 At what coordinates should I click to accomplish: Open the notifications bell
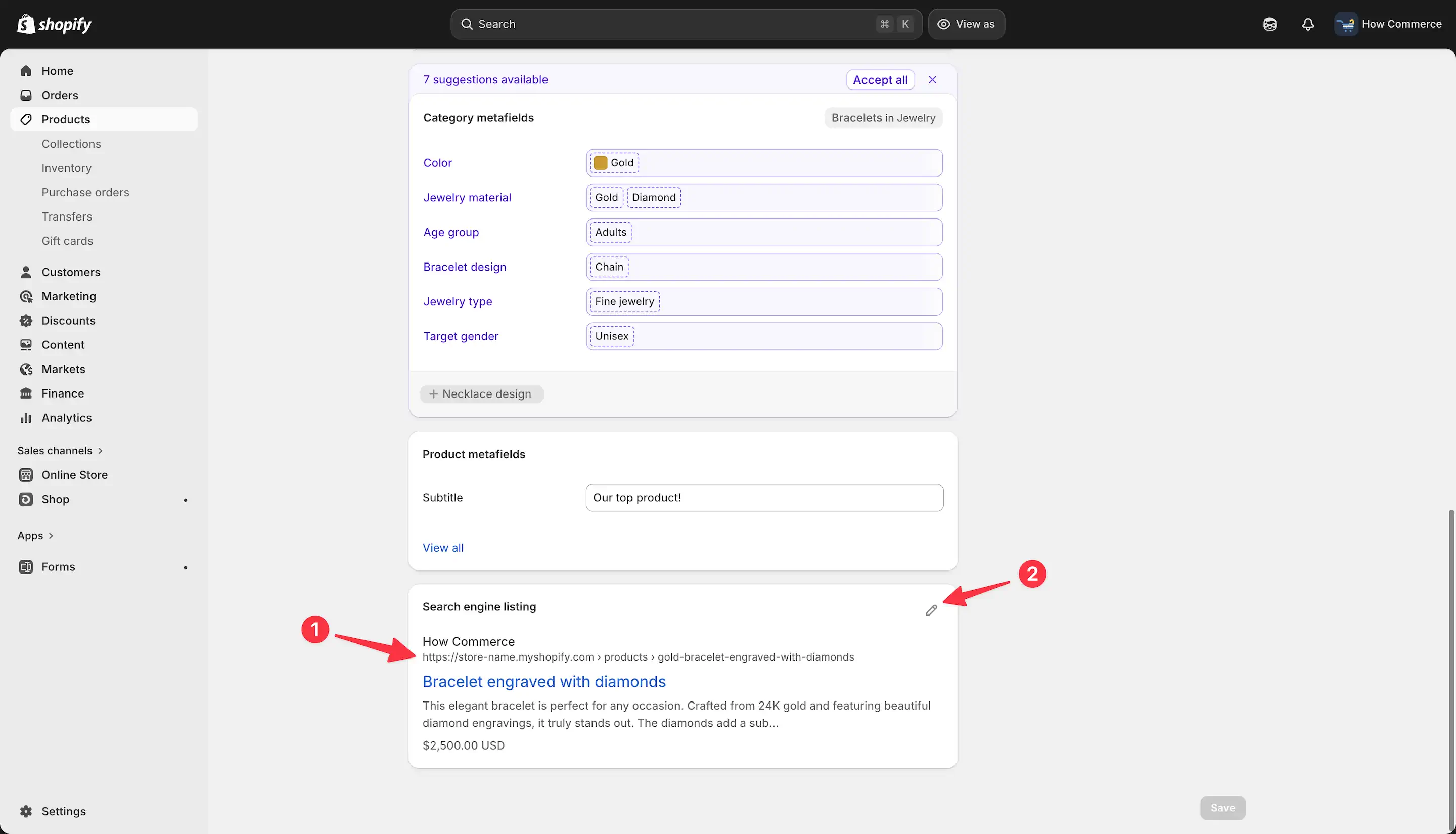click(x=1308, y=24)
